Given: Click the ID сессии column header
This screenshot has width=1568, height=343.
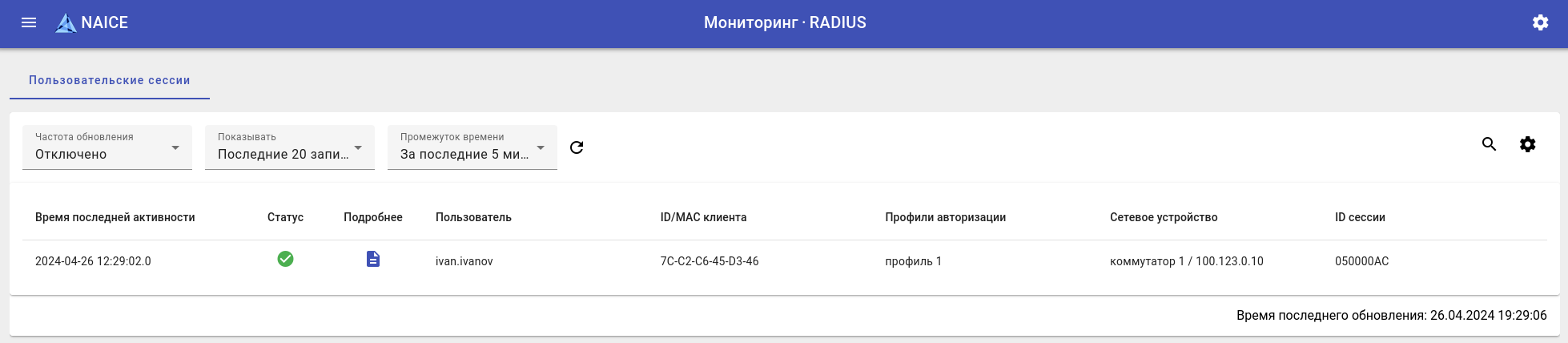Looking at the screenshot, I should 1360,217.
